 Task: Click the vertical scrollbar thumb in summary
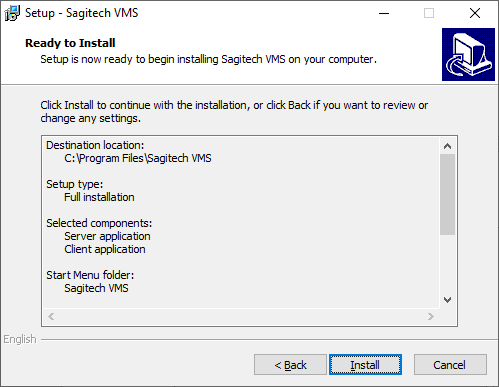[447, 194]
